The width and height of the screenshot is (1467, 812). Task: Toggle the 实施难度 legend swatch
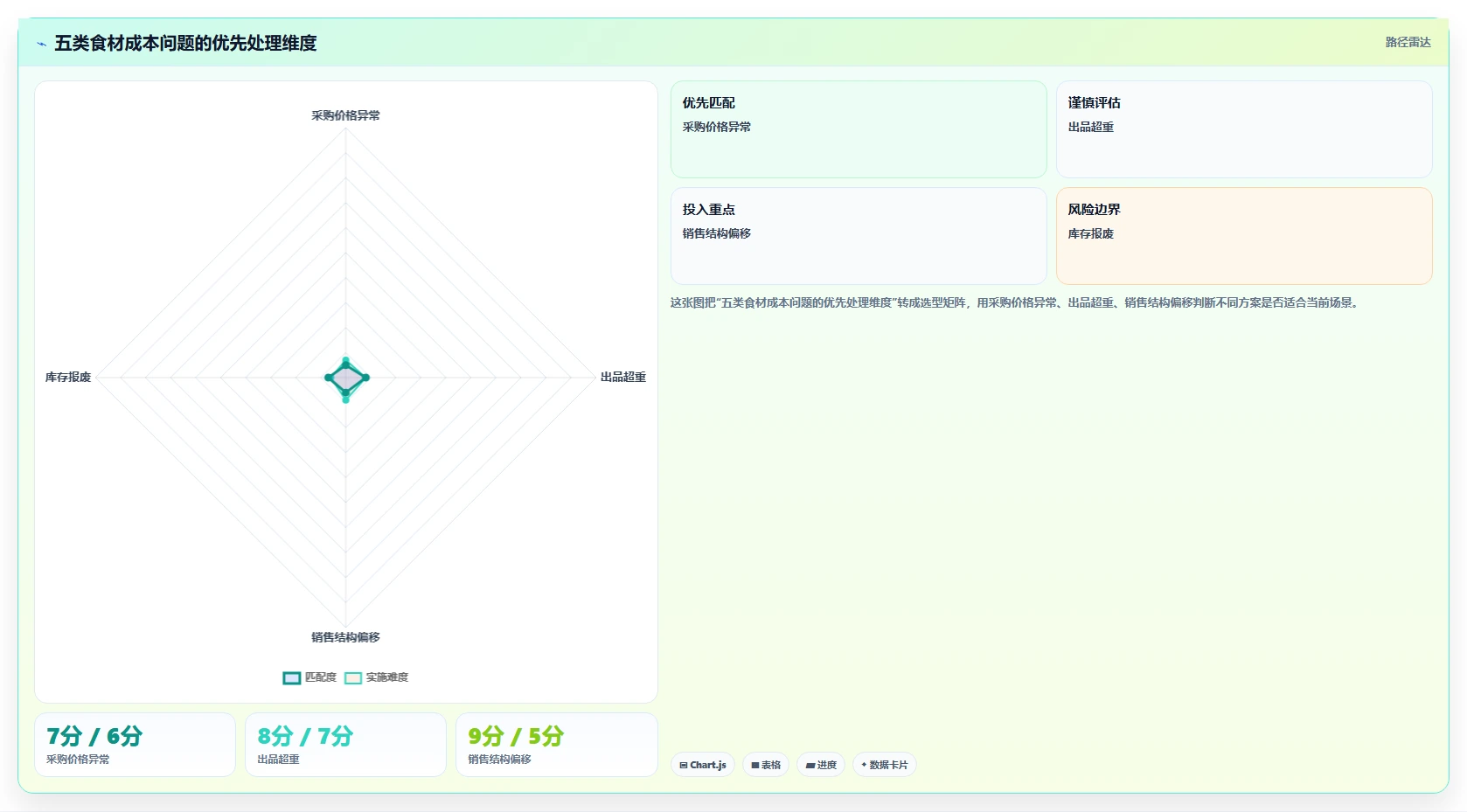353,677
